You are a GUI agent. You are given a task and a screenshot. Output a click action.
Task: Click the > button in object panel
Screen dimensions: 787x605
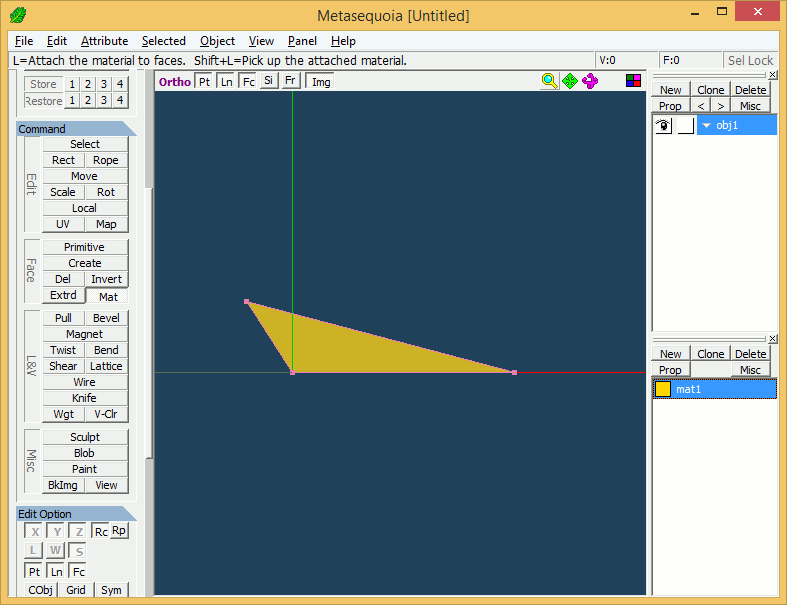(x=720, y=106)
